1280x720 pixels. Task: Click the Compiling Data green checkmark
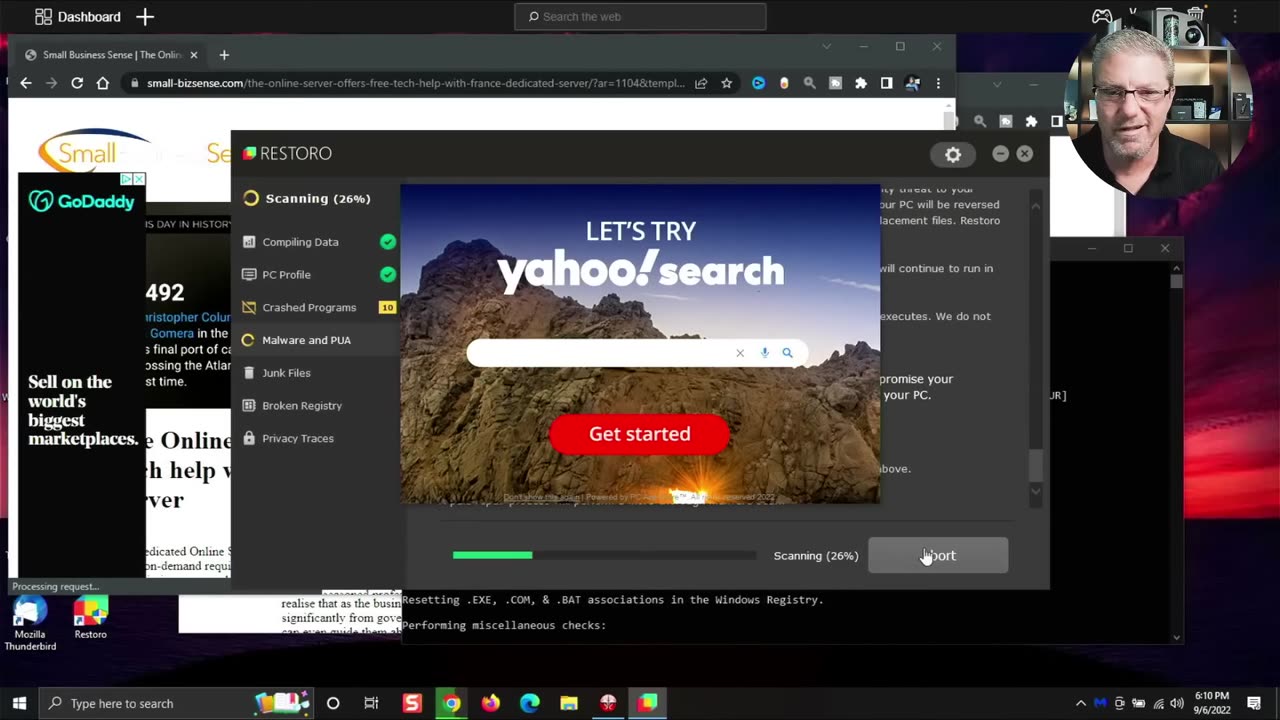coord(388,242)
